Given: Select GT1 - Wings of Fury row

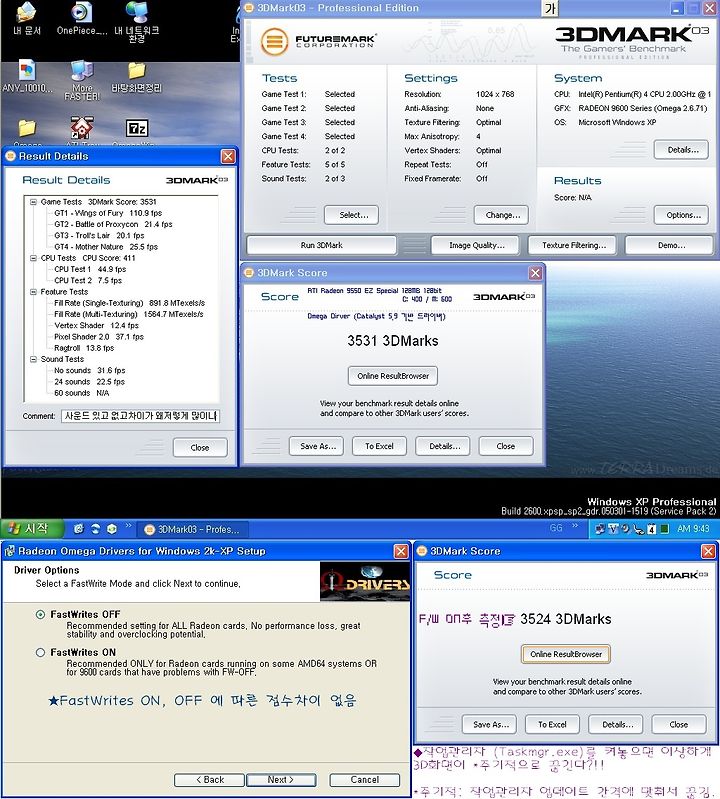Looking at the screenshot, I should pos(108,213).
